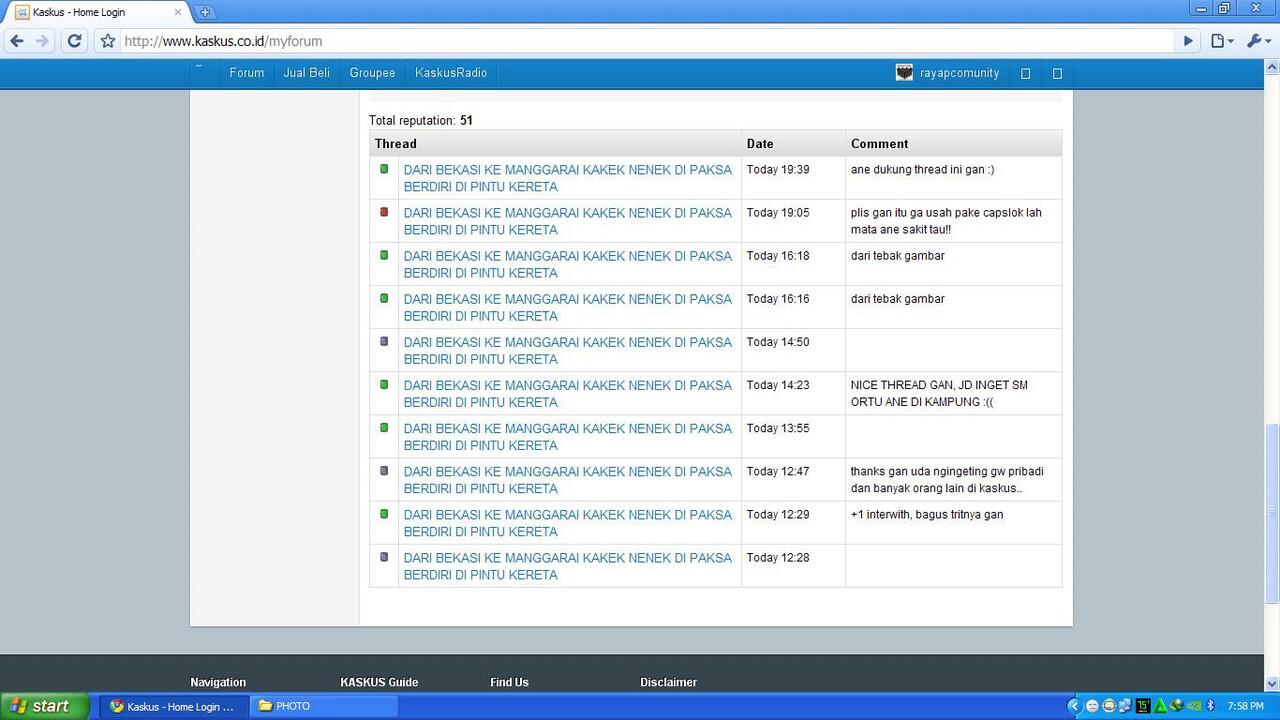The image size is (1280, 720).
Task: Click the vertical scrollbar thumb
Action: tap(1272, 514)
